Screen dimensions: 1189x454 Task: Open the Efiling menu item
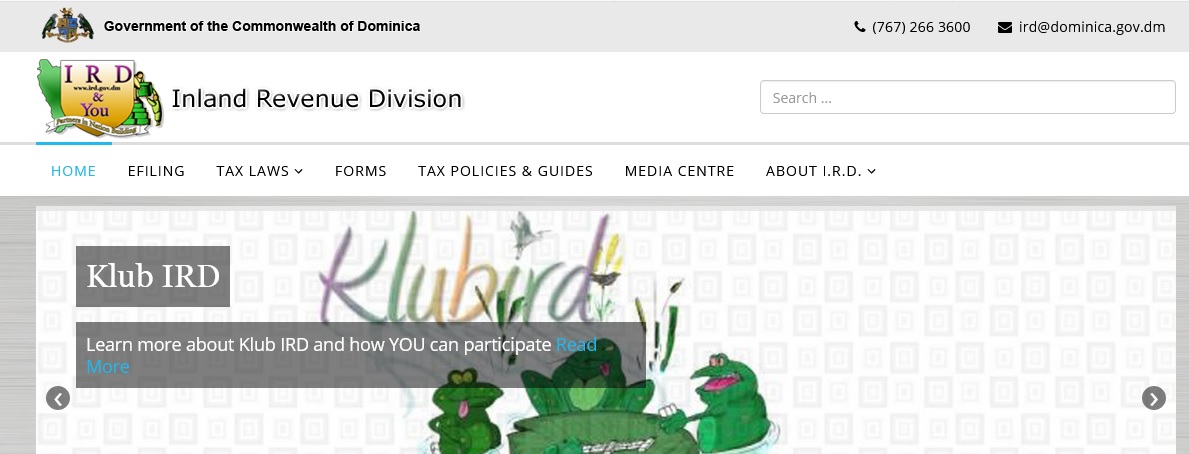(156, 171)
